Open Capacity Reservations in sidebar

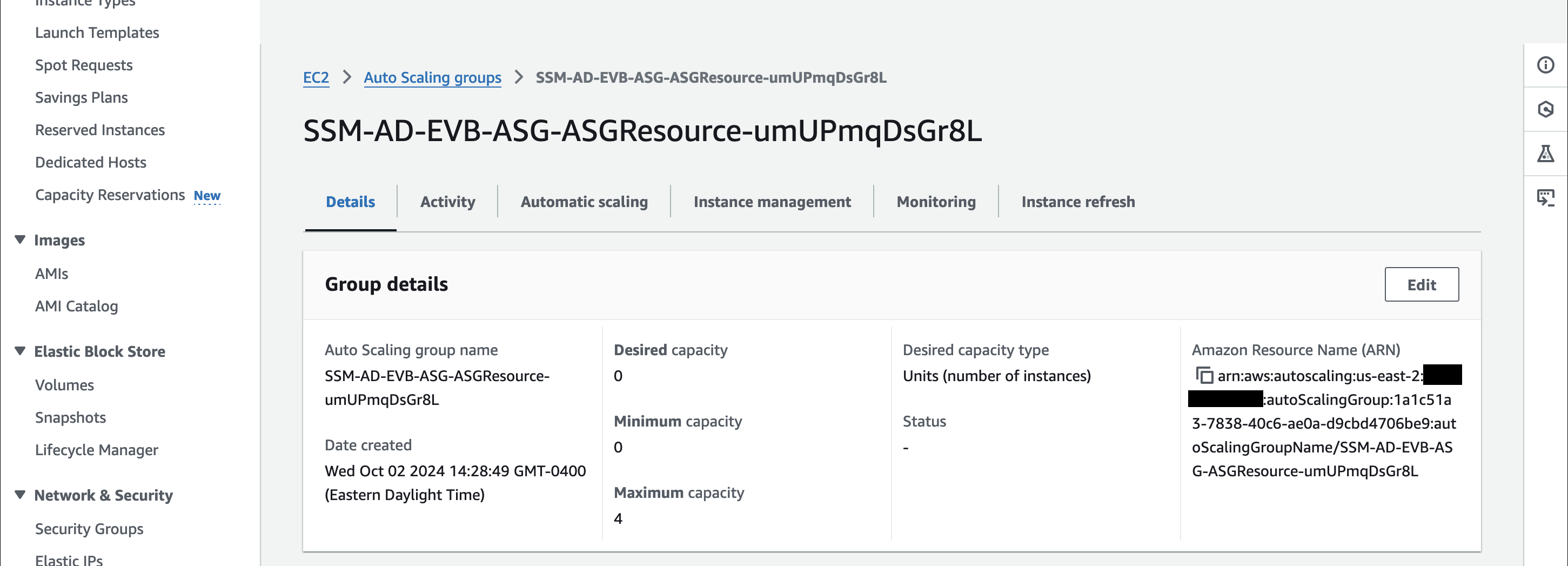(x=110, y=195)
